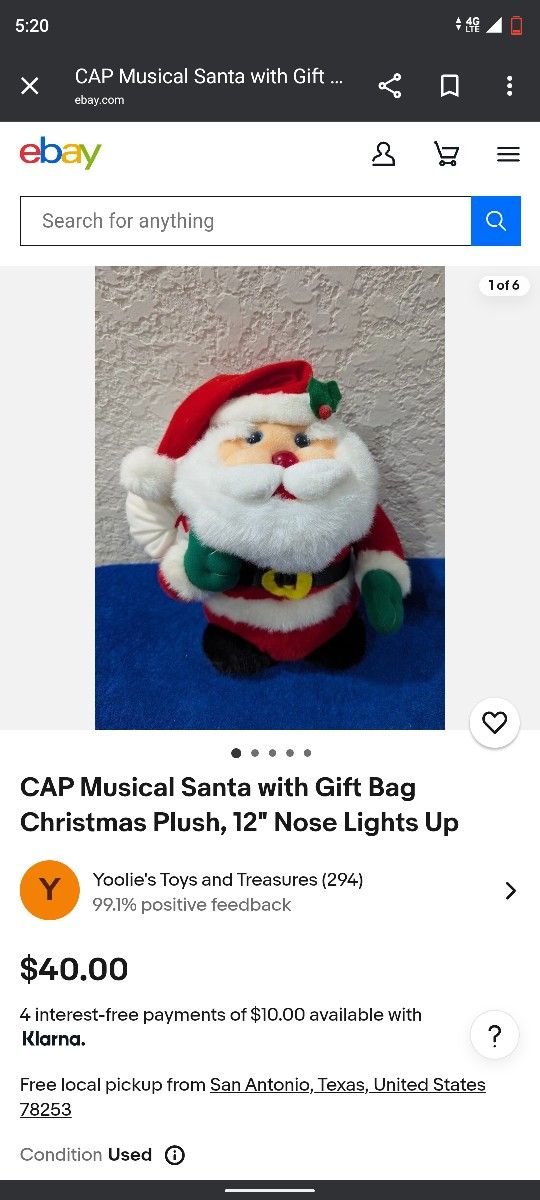540x1200 pixels.
Task: Tap the orange Y seller avatar
Action: pos(50,890)
